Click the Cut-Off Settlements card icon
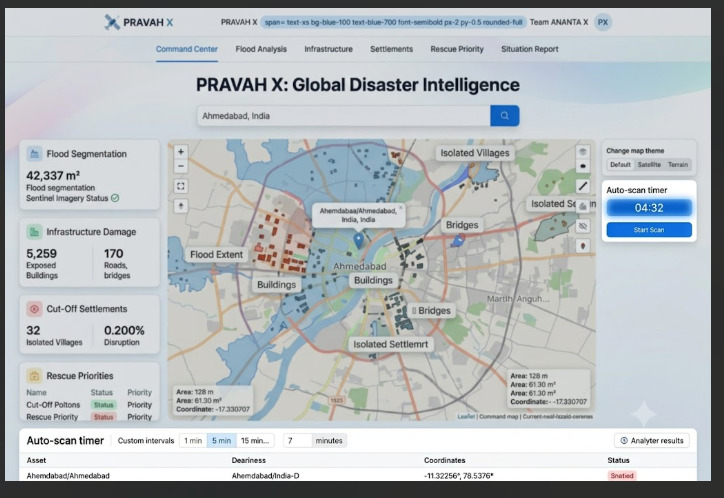724x498 pixels. [34, 309]
